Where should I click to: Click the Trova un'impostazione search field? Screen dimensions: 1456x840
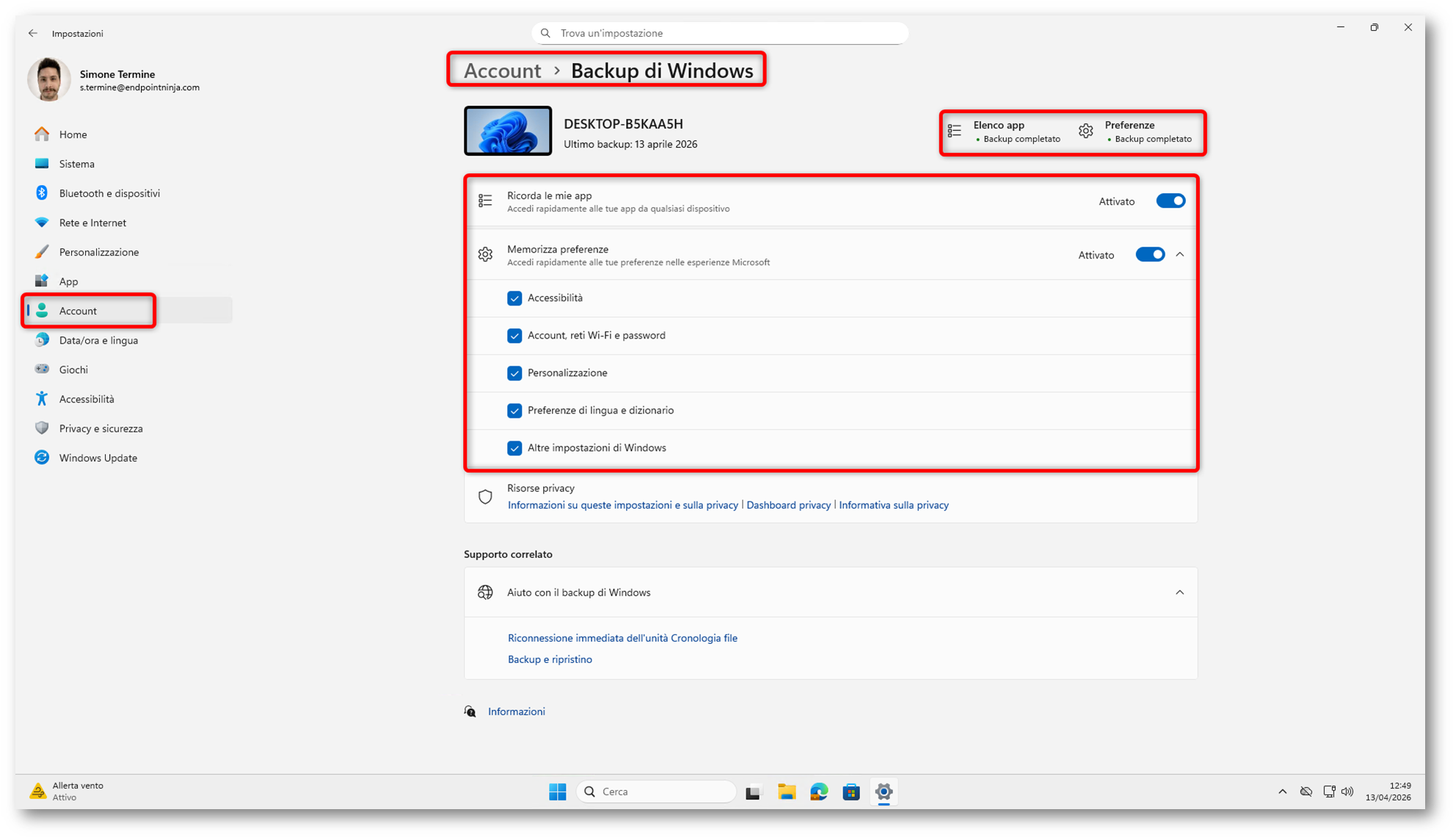pos(719,33)
